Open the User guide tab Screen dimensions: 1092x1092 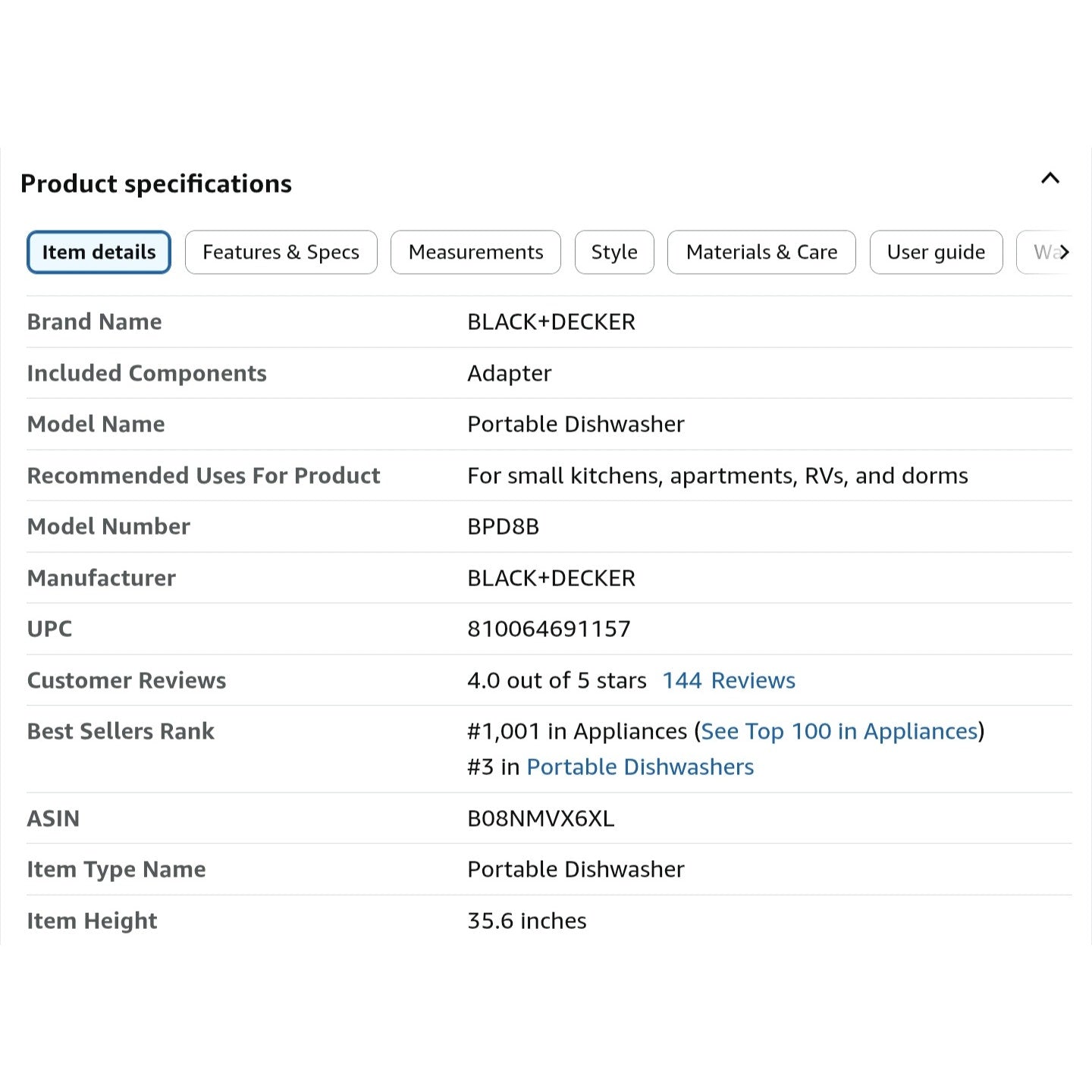(936, 252)
